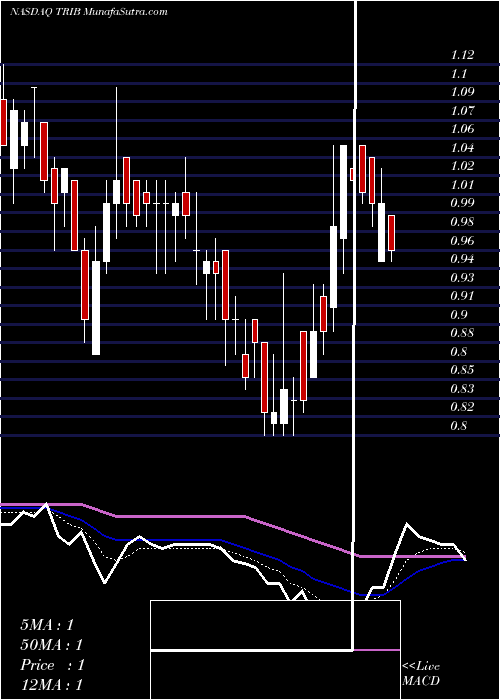The width and height of the screenshot is (500, 700).
Task: Click the 0.99 price axis label
Action: click(x=462, y=203)
